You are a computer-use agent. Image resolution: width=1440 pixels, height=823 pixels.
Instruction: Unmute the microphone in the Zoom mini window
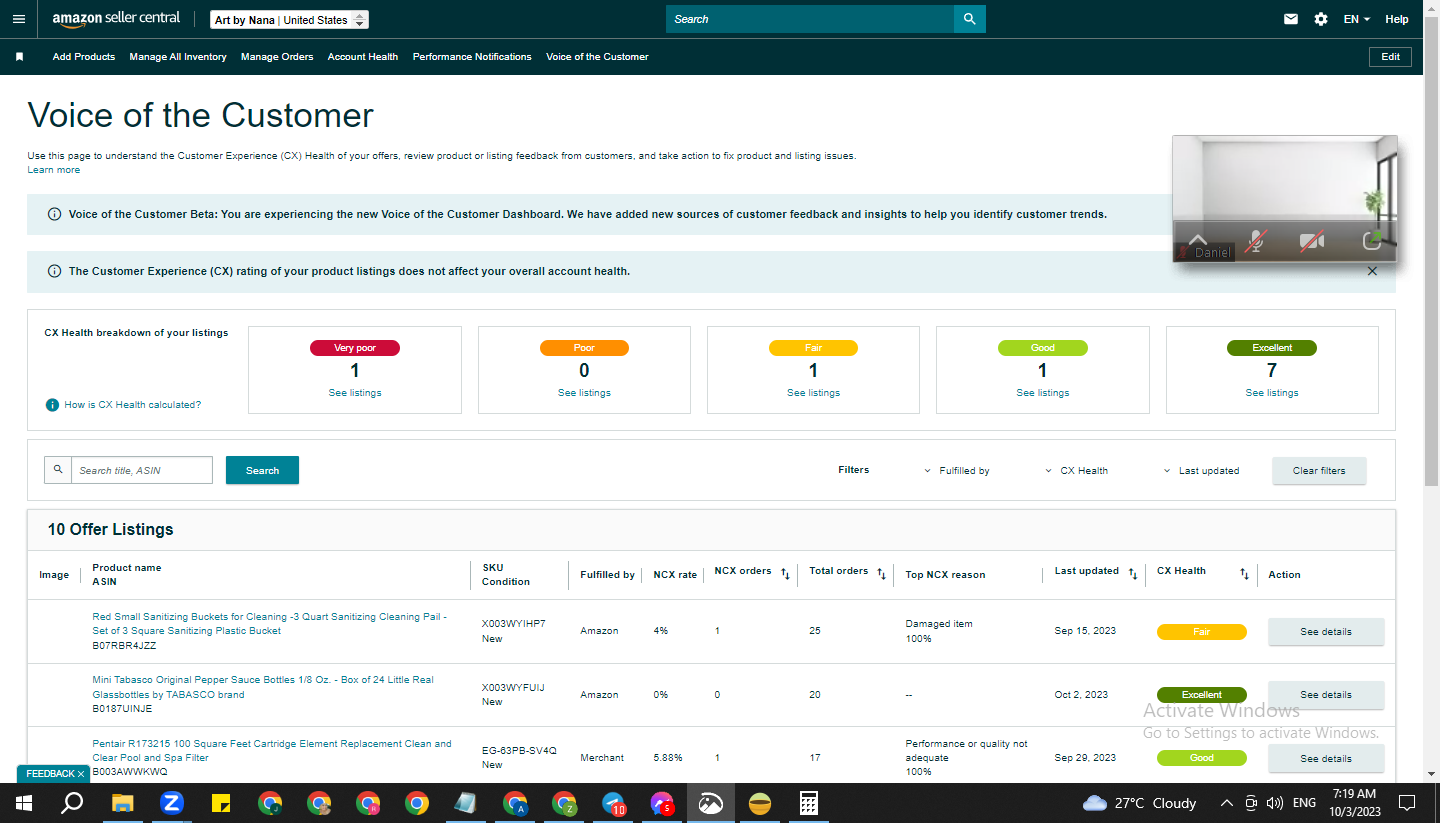(x=1255, y=241)
